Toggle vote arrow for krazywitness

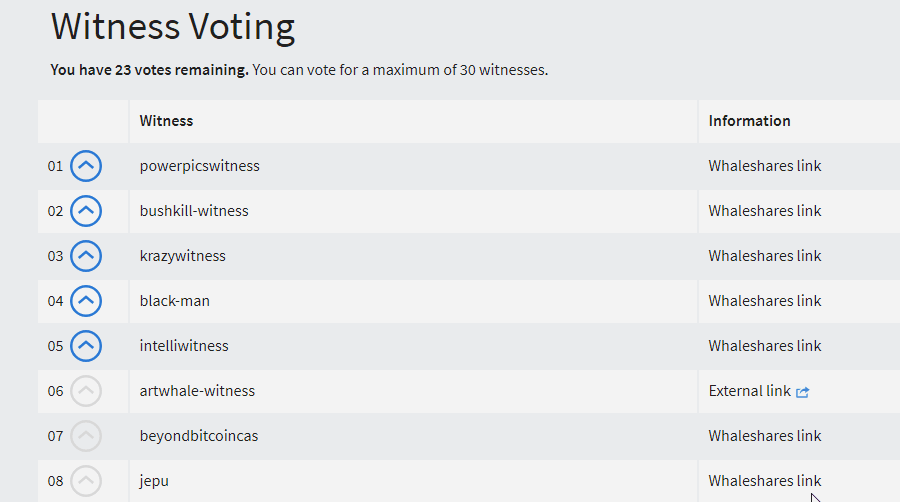tap(86, 256)
